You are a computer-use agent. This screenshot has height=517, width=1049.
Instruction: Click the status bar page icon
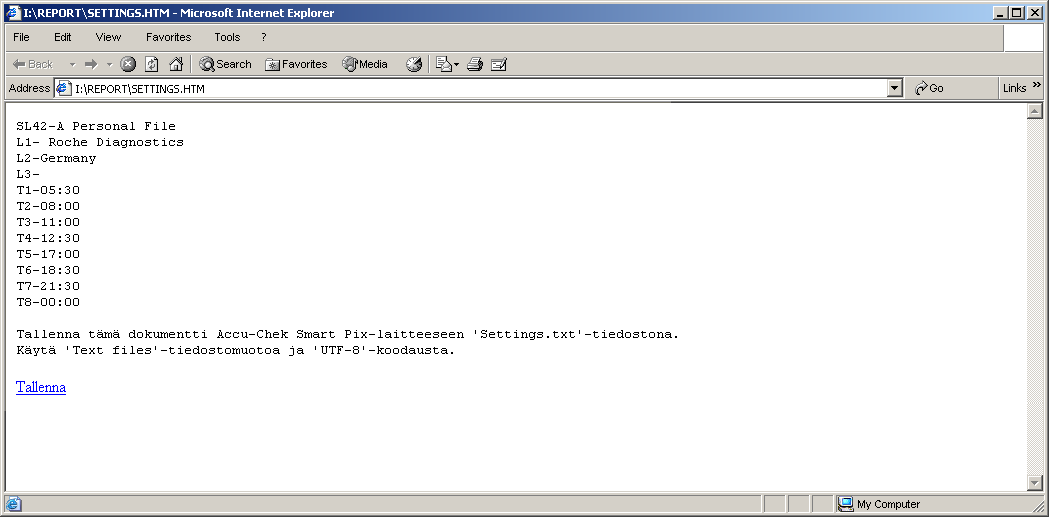(x=13, y=504)
